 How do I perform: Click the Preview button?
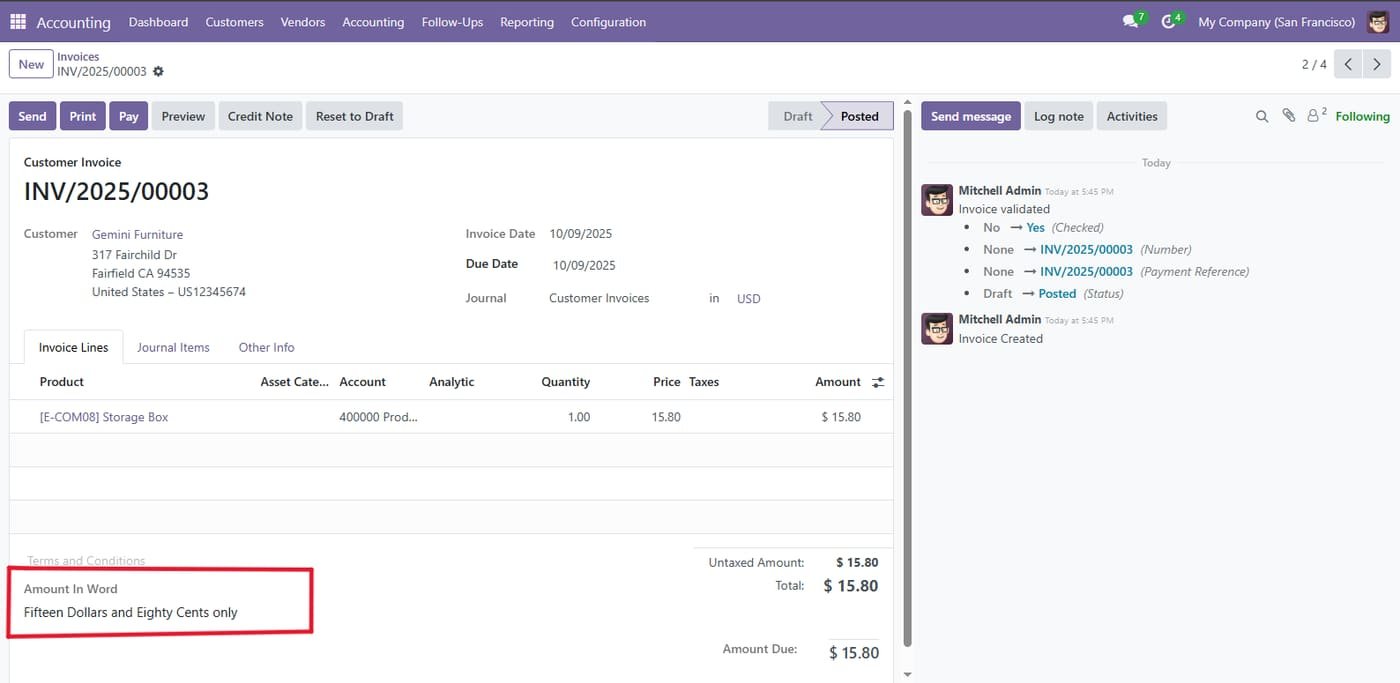183,116
